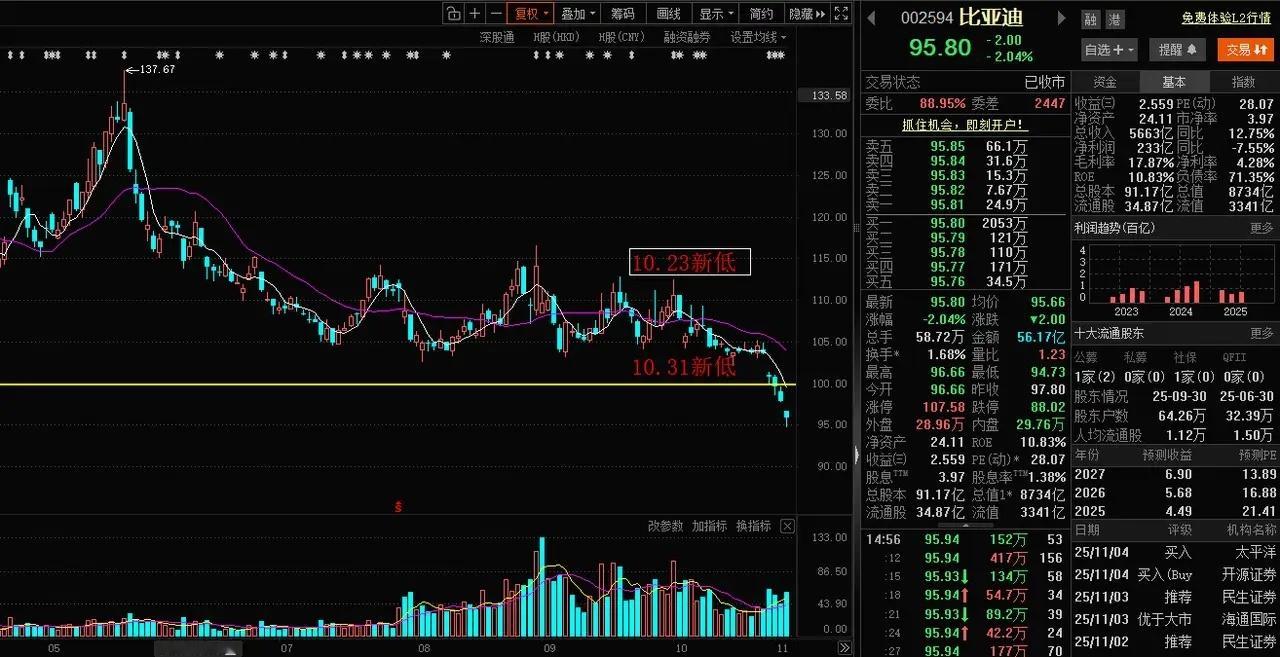Click the orange 交易 trade button

click(x=1245, y=49)
